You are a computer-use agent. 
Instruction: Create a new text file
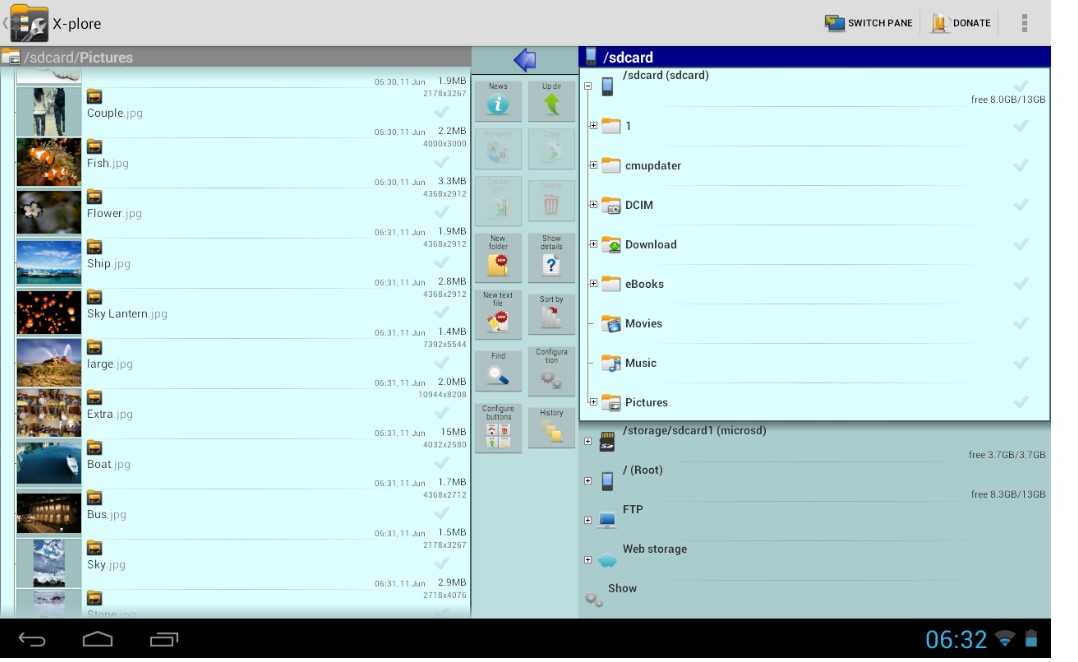(x=498, y=313)
